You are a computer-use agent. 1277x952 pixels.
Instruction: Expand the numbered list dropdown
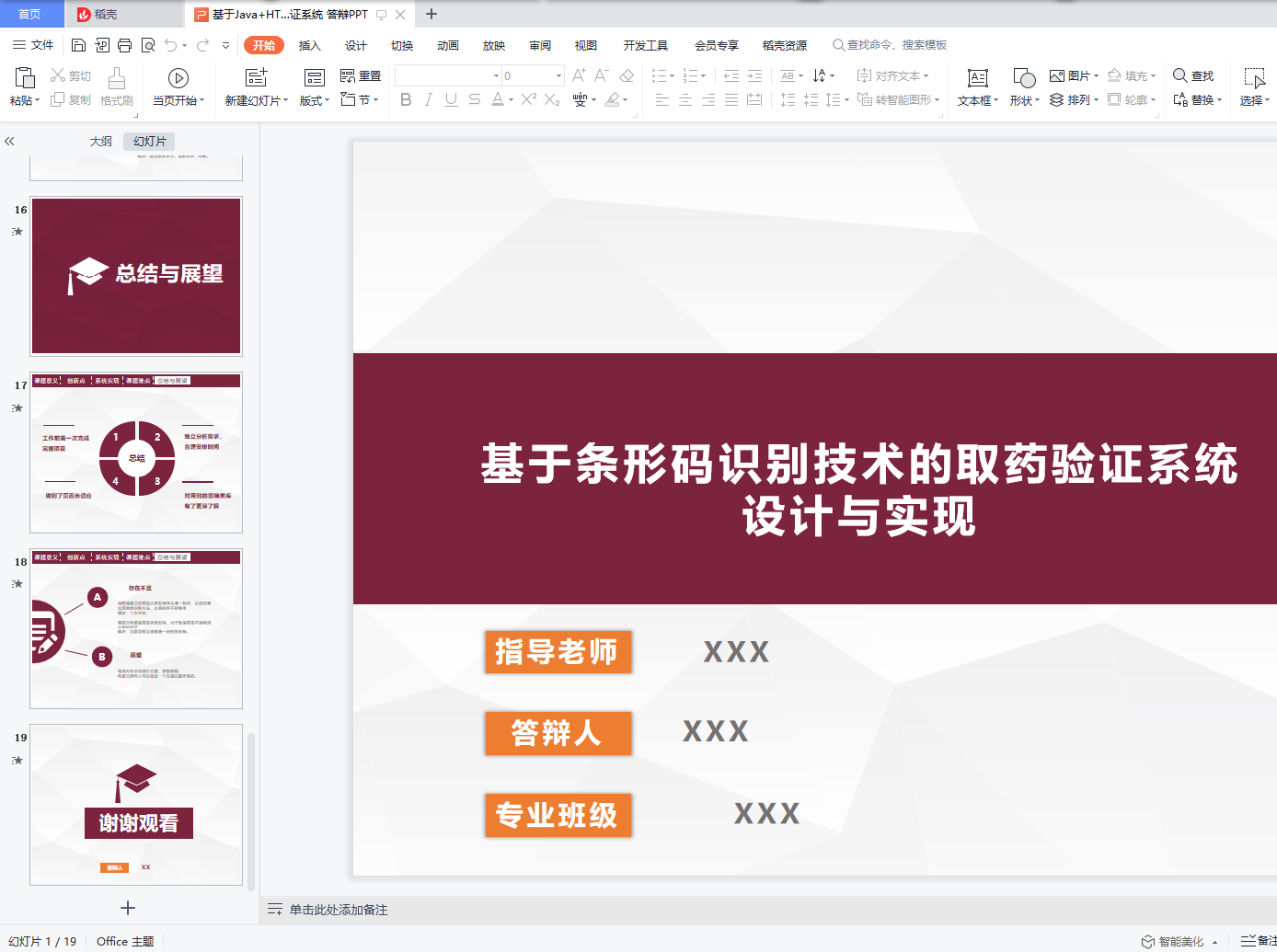pos(703,75)
